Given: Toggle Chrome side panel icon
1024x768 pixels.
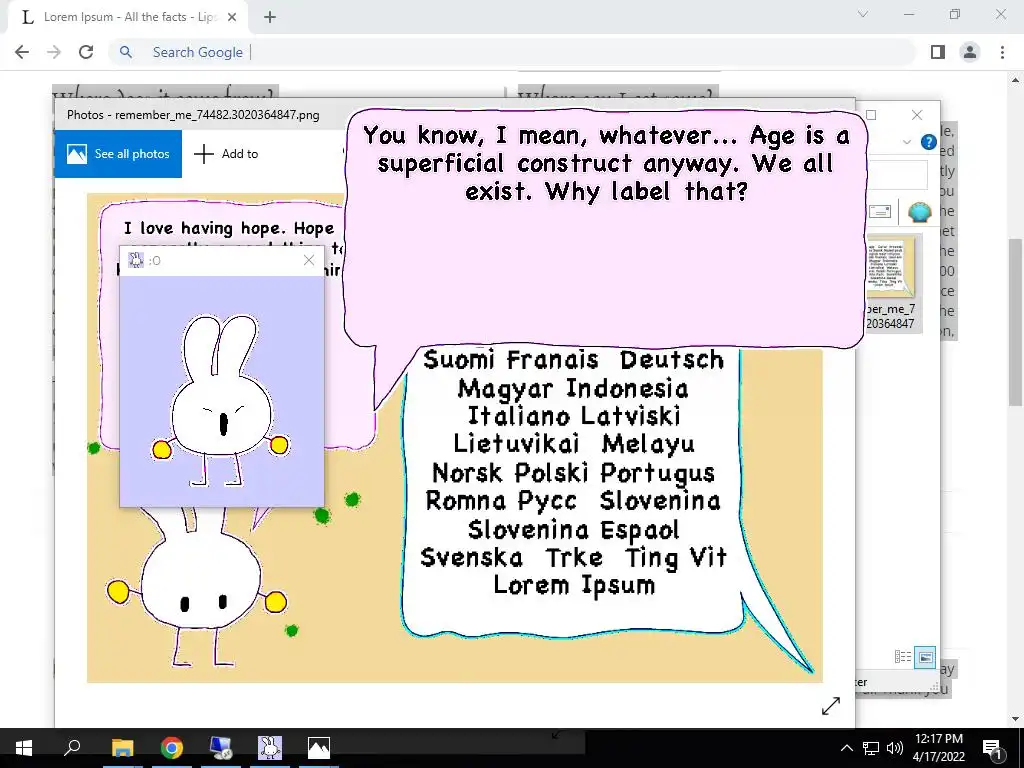Looking at the screenshot, I should [x=938, y=52].
